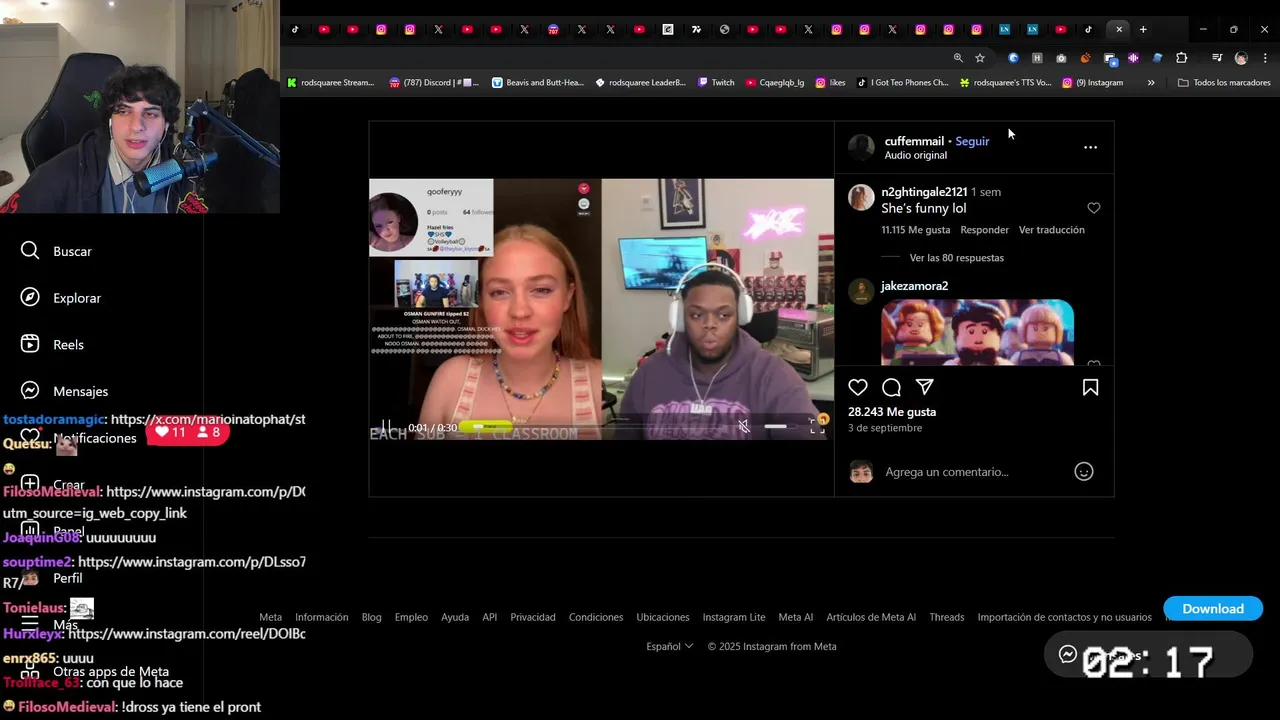Open the Beavis and Butt-Head bookmark

(537, 83)
